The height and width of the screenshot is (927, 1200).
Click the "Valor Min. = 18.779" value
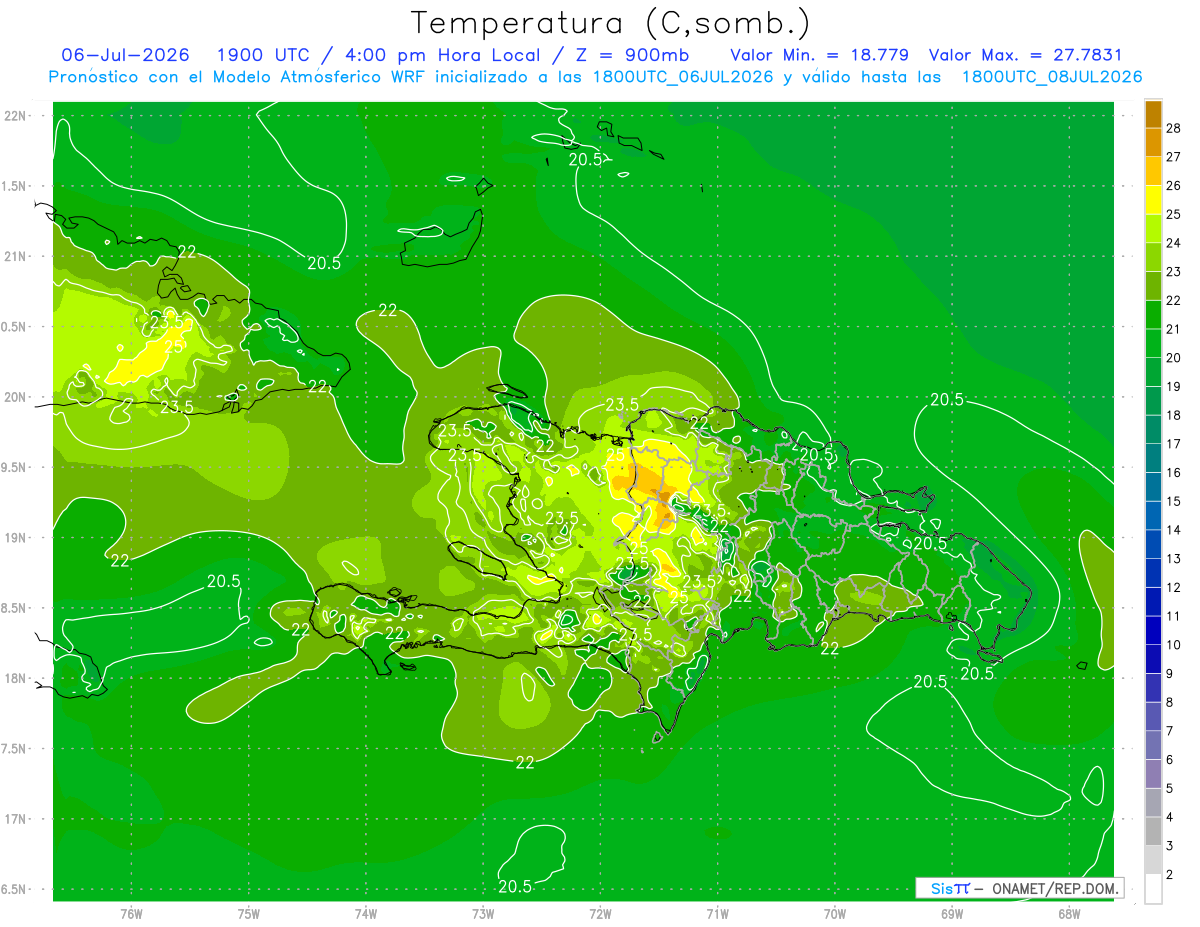(x=820, y=55)
